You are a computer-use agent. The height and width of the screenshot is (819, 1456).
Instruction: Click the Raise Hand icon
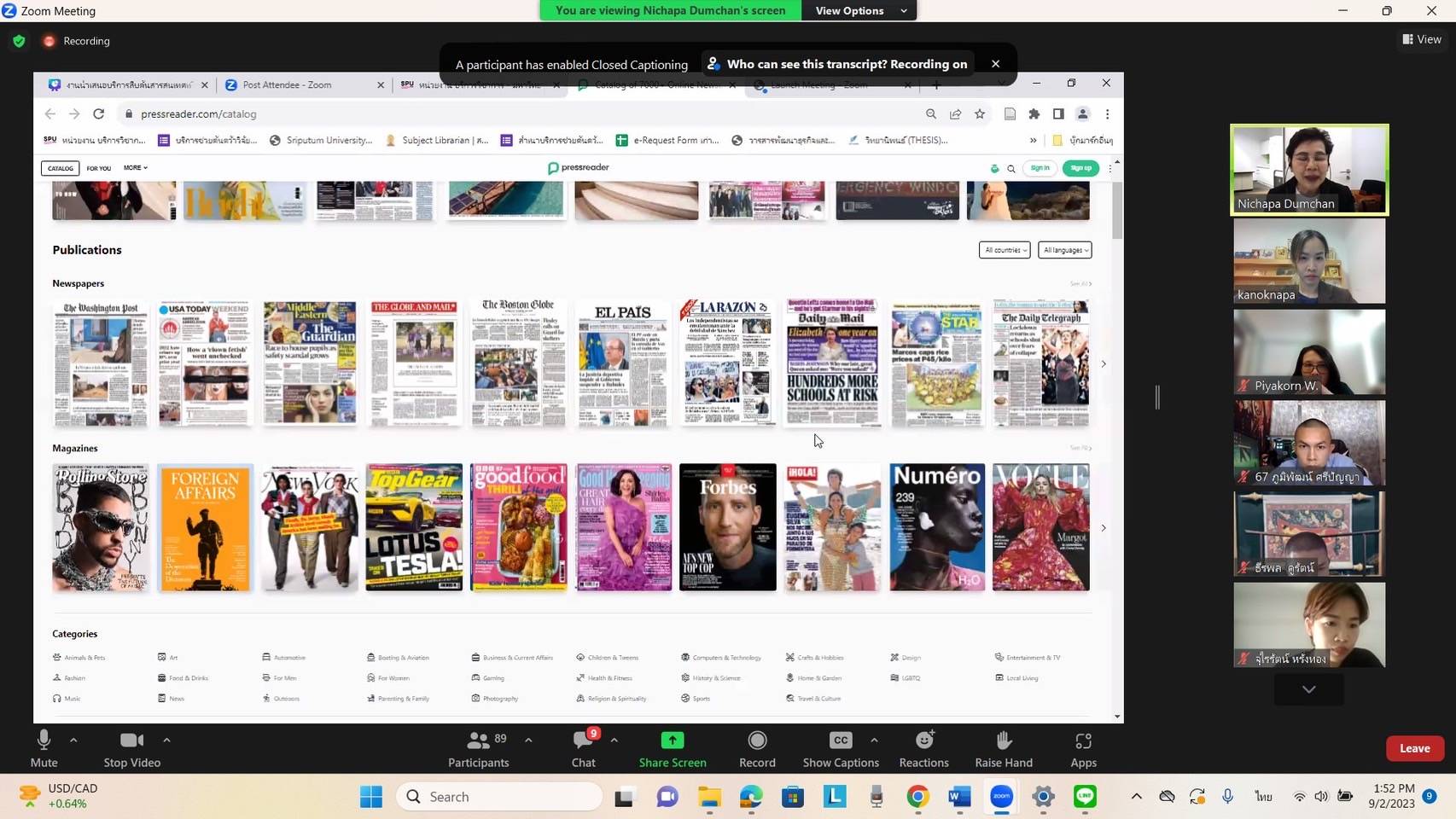[x=1004, y=741]
